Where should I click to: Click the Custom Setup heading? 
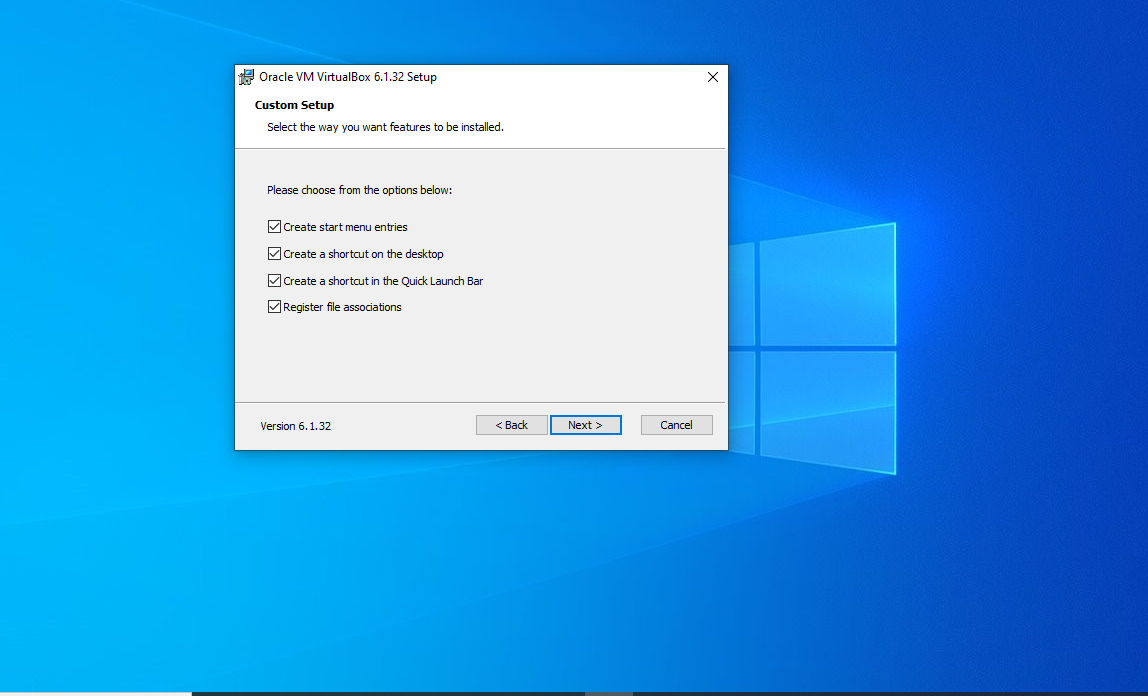(x=294, y=105)
